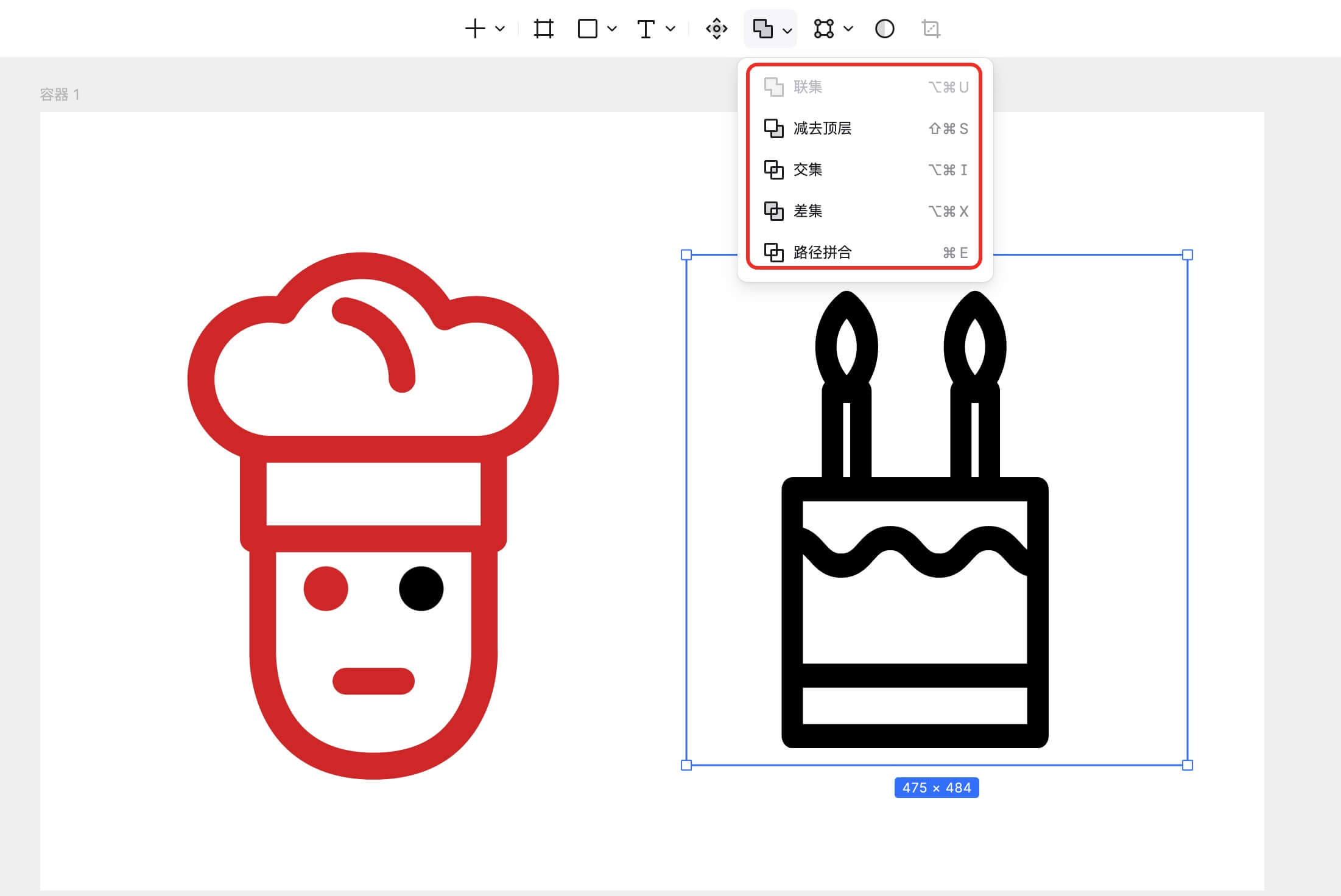Click the crop tool icon

[x=931, y=29]
